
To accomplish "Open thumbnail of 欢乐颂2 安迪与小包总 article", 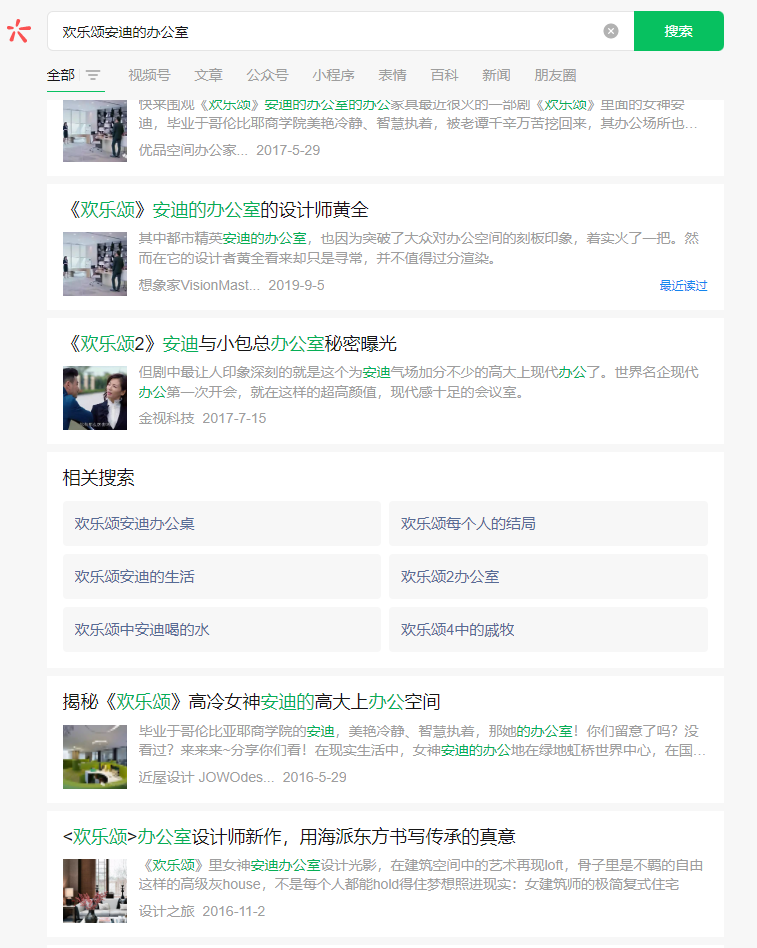I will coord(95,398).
